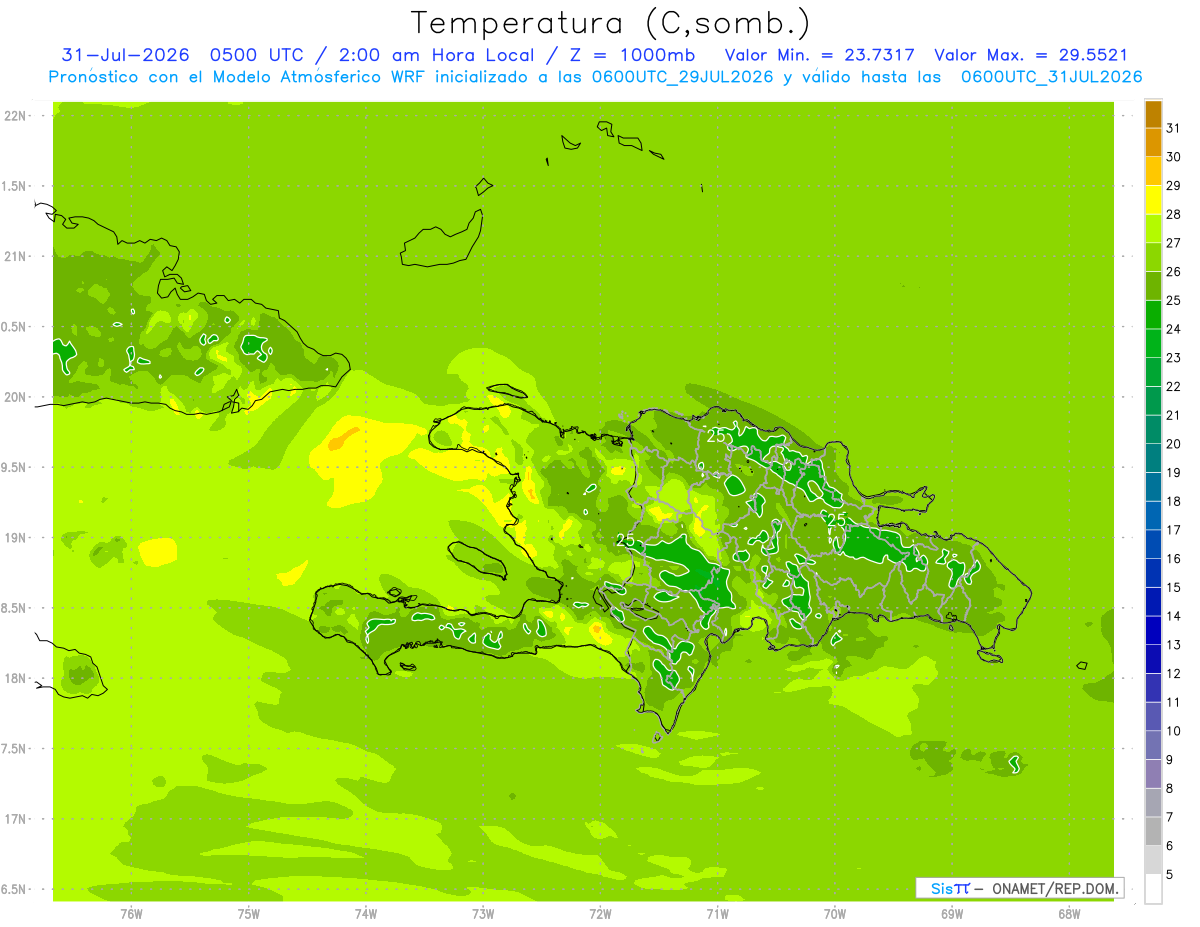Viewport: 1200px width, 927px height.
Task: Click the "Temperatura (C,somb.)" map title
Action: (x=611, y=23)
